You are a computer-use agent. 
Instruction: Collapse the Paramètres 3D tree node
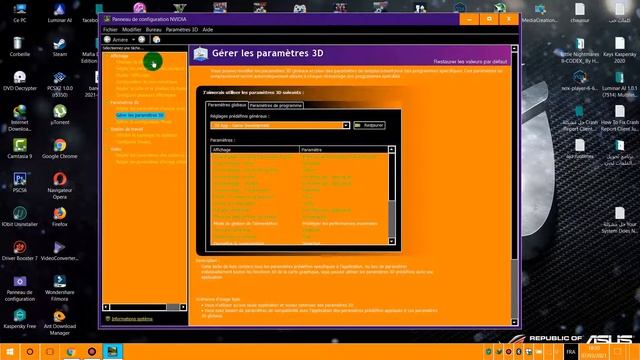[x=107, y=102]
